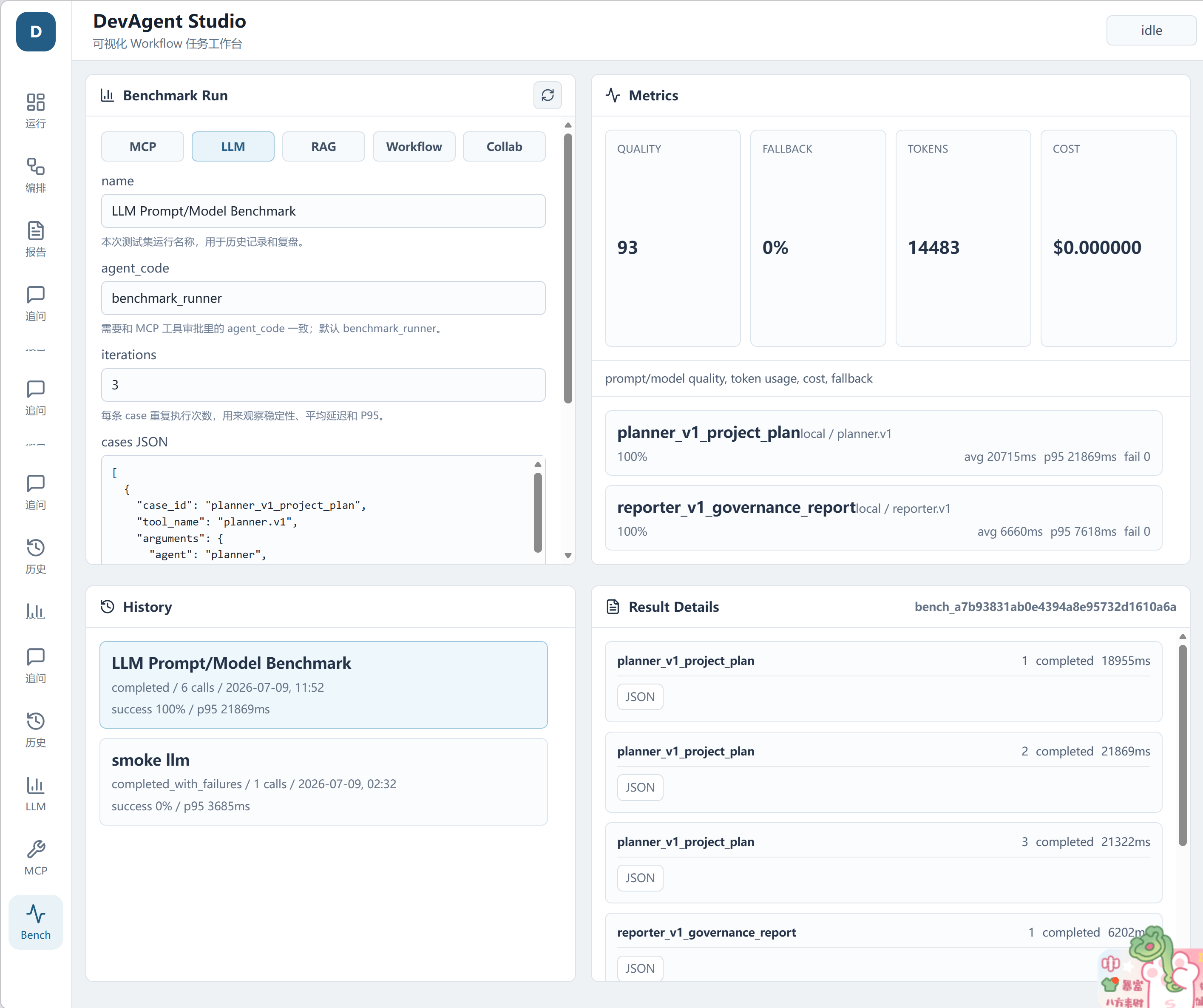This screenshot has width=1203, height=1008.
Task: Open the MCP wrench sidebar icon
Action: (36, 858)
